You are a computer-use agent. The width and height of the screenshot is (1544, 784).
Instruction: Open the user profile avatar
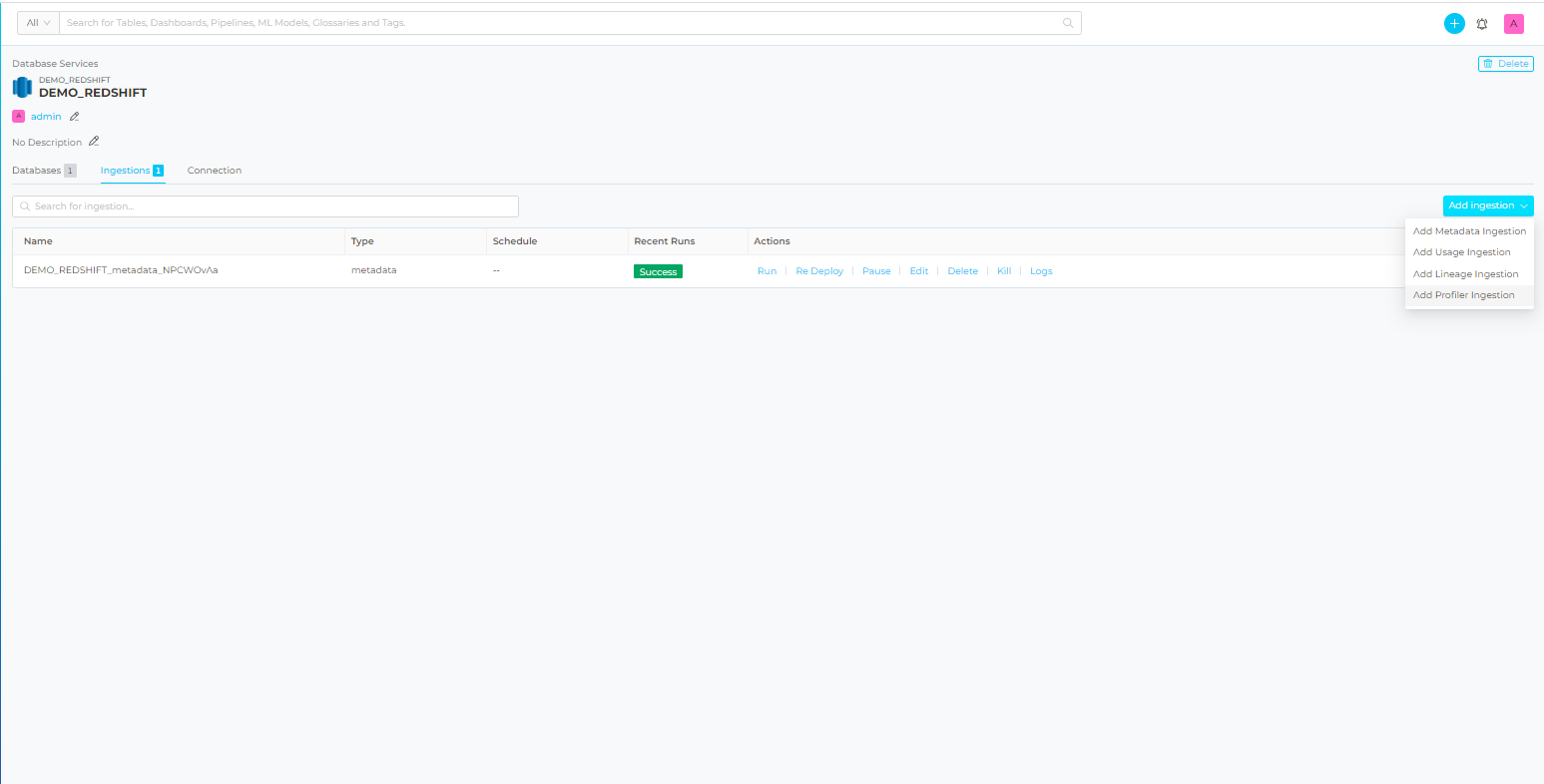1513,24
